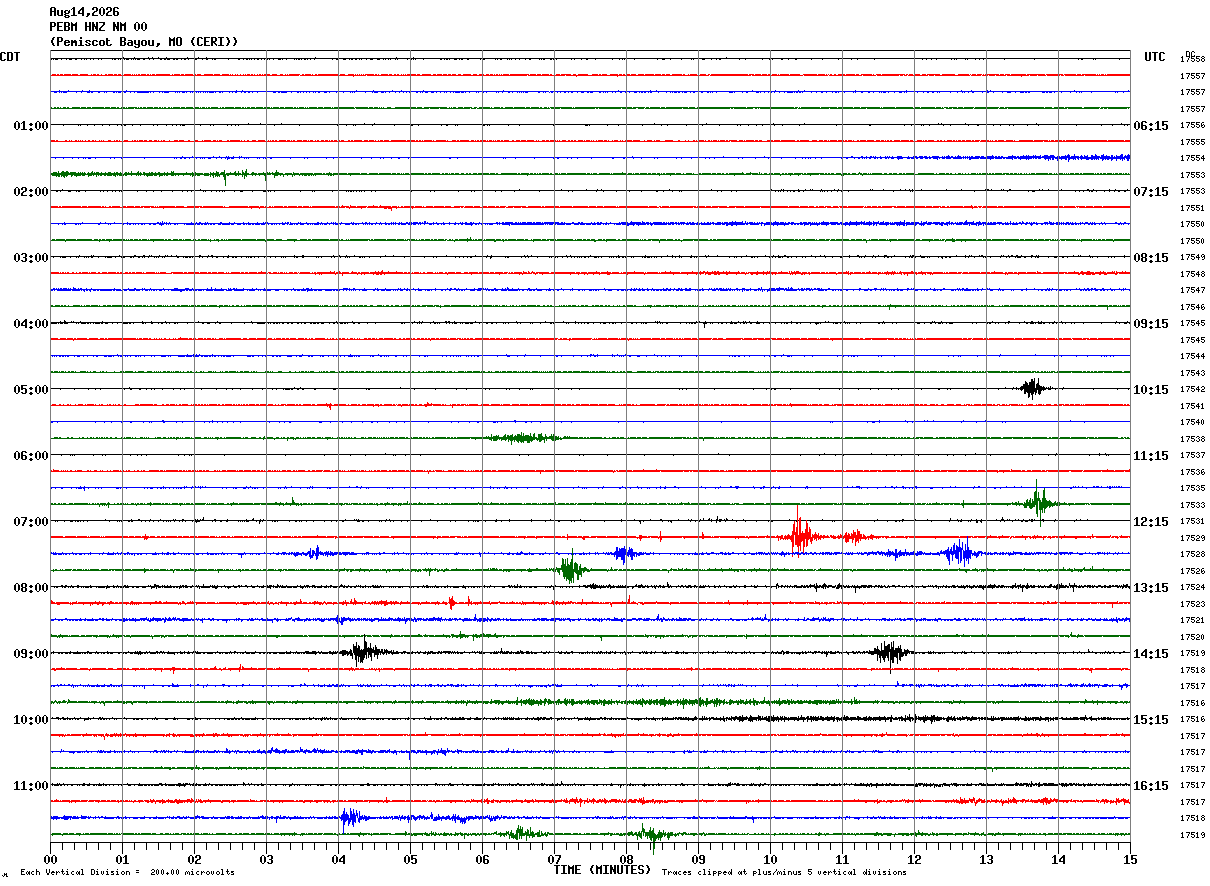The height and width of the screenshot is (886, 1210).
Task: Click the blue burst on the 11:30 trace
Action: coord(350,818)
